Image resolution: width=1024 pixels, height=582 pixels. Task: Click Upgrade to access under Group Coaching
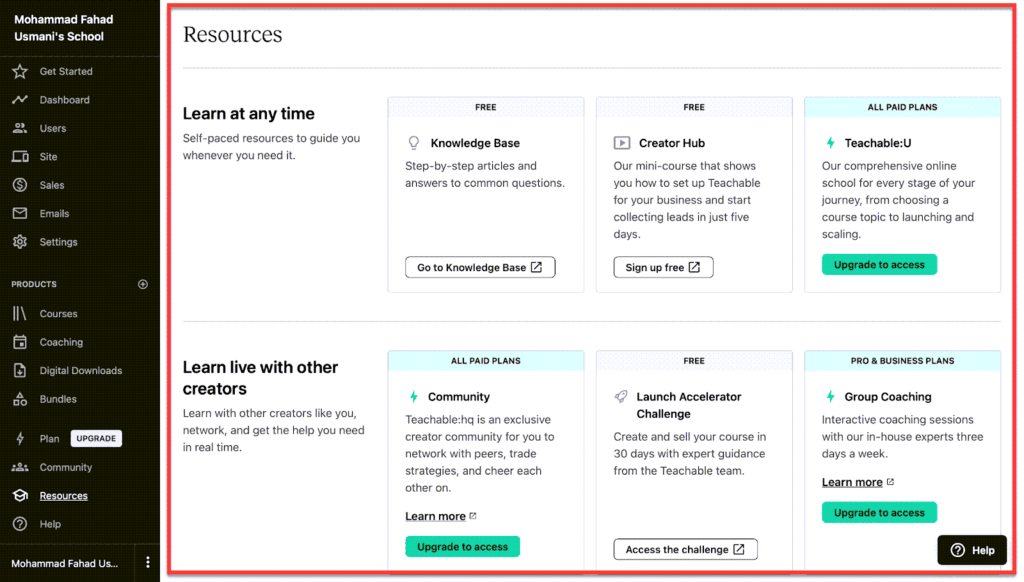pyautogui.click(x=879, y=513)
